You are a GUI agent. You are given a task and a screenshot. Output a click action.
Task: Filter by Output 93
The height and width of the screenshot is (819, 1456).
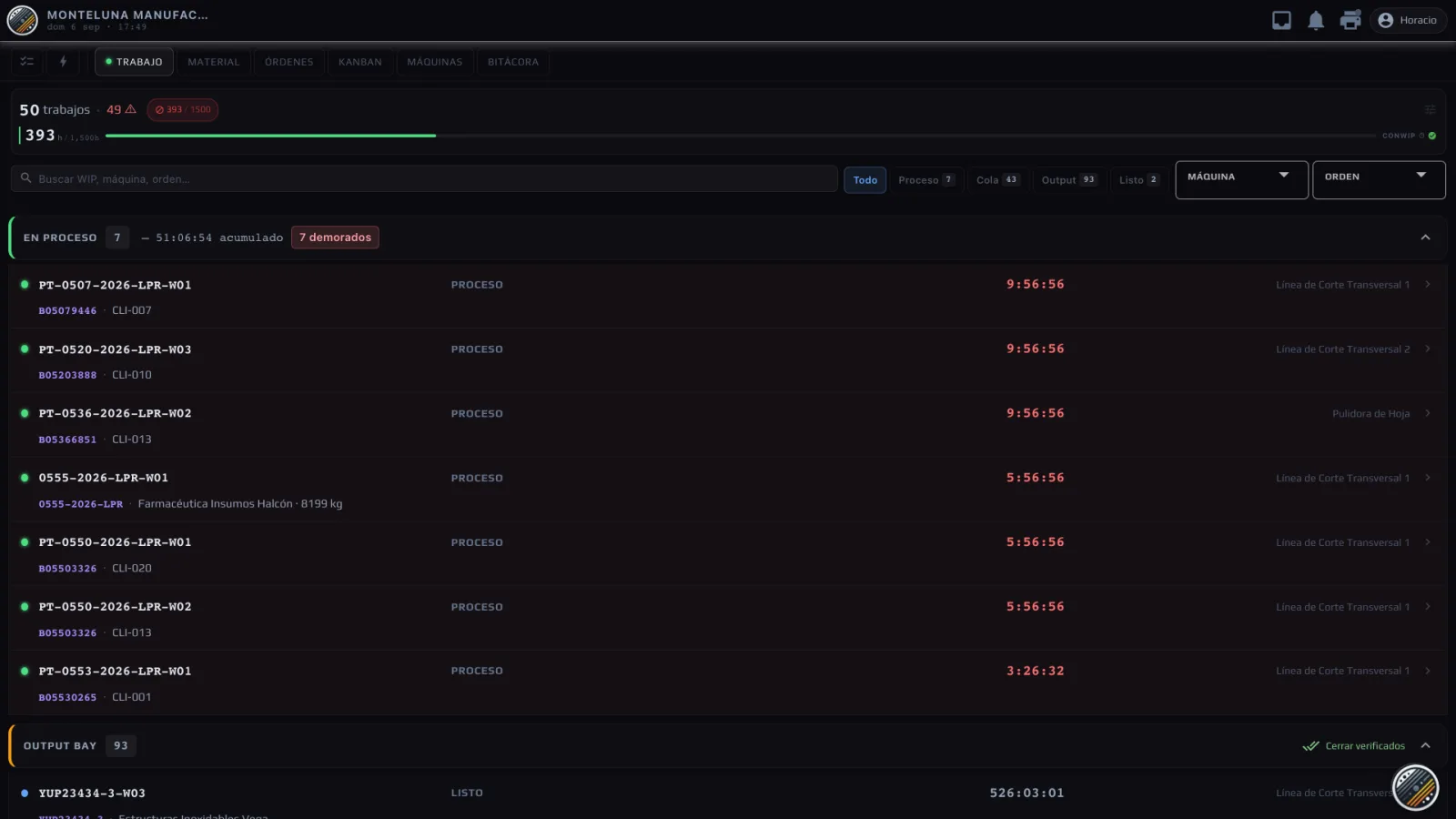click(x=1068, y=180)
